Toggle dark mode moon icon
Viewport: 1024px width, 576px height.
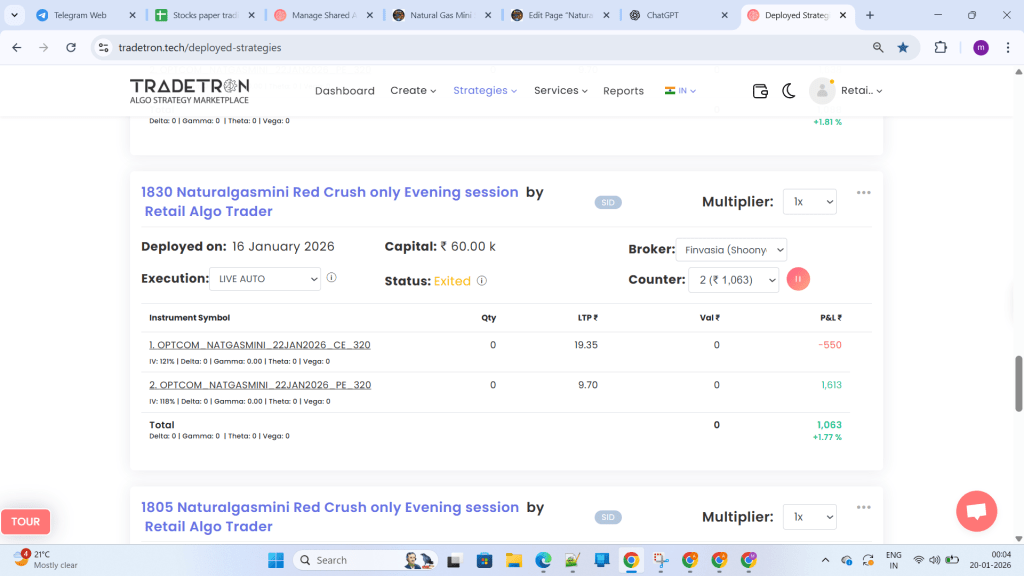click(x=788, y=91)
